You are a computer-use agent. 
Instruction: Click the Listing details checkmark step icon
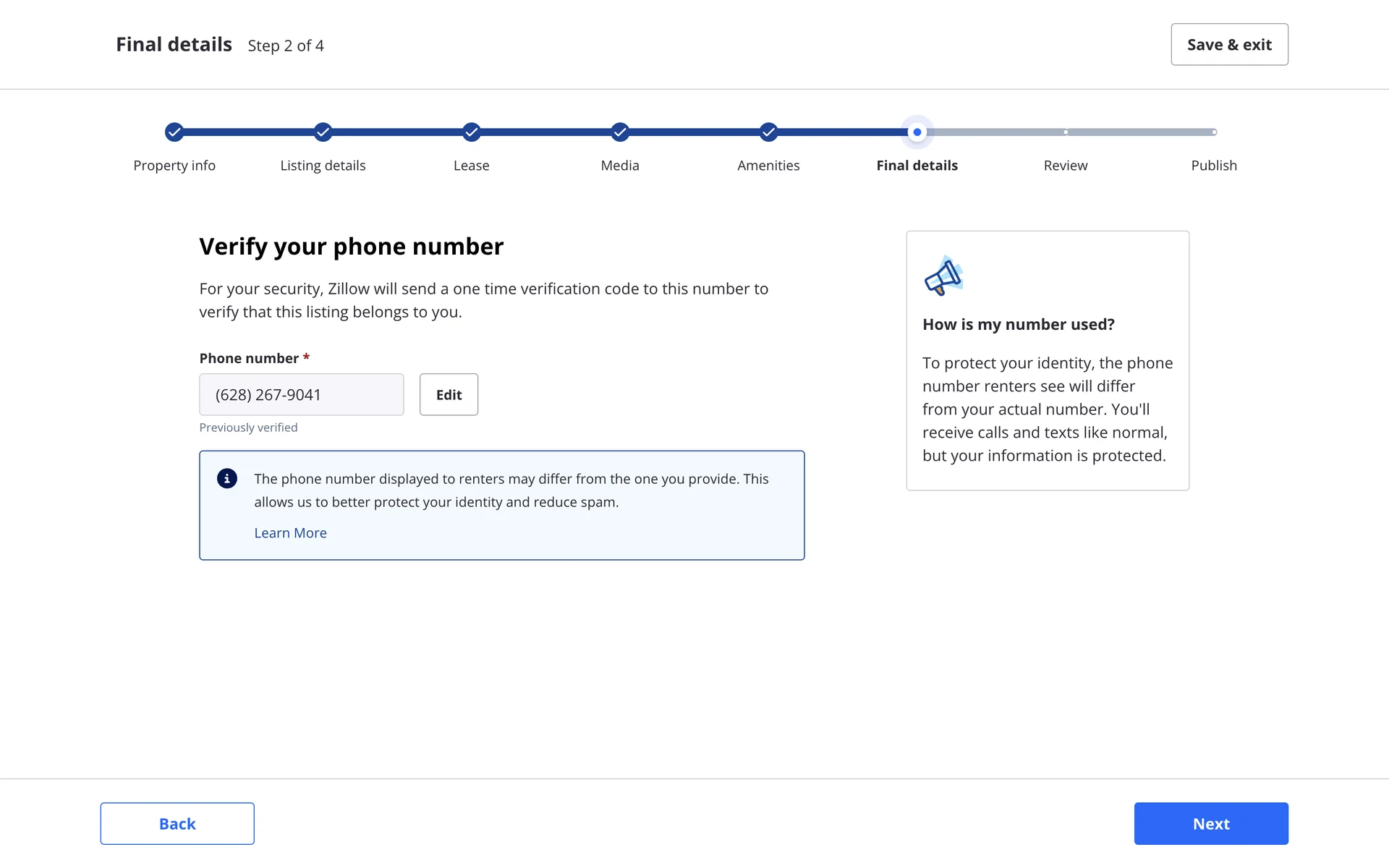pos(323,132)
